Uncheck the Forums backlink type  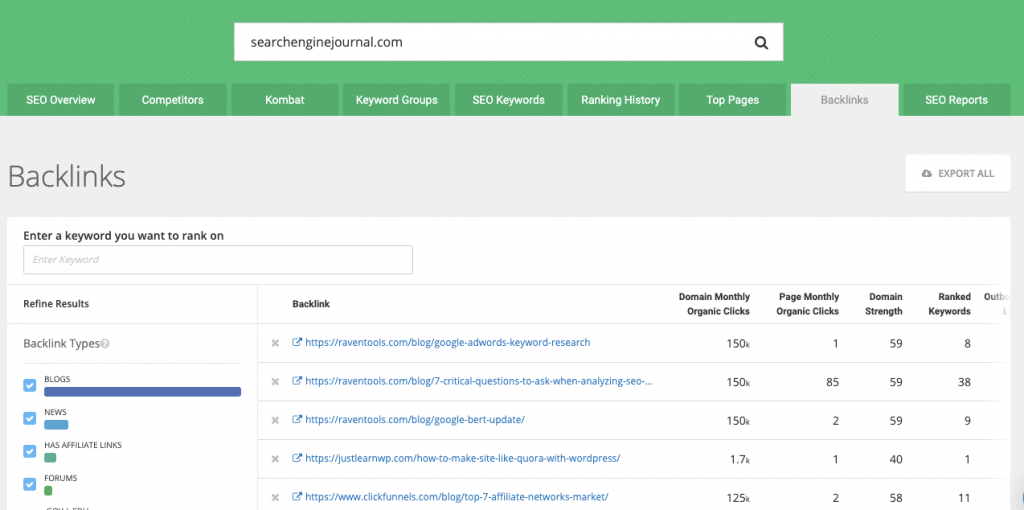[29, 484]
